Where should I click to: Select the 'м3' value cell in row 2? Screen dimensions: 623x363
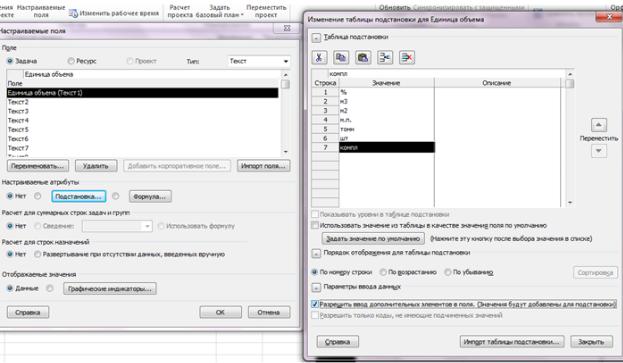(387, 101)
